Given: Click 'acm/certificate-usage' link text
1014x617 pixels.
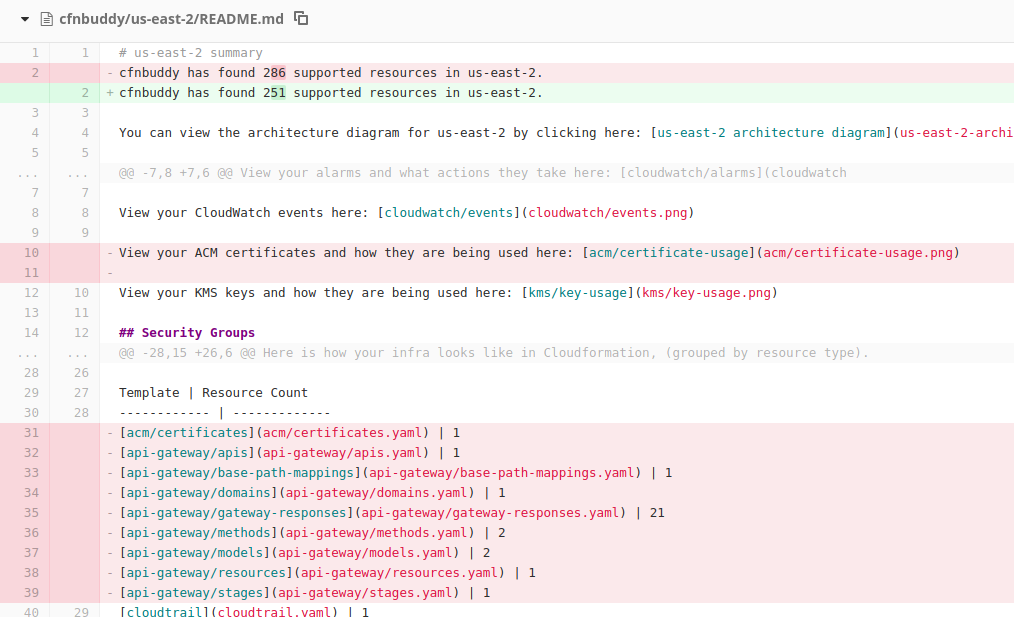Looking at the screenshot, I should click(669, 254).
